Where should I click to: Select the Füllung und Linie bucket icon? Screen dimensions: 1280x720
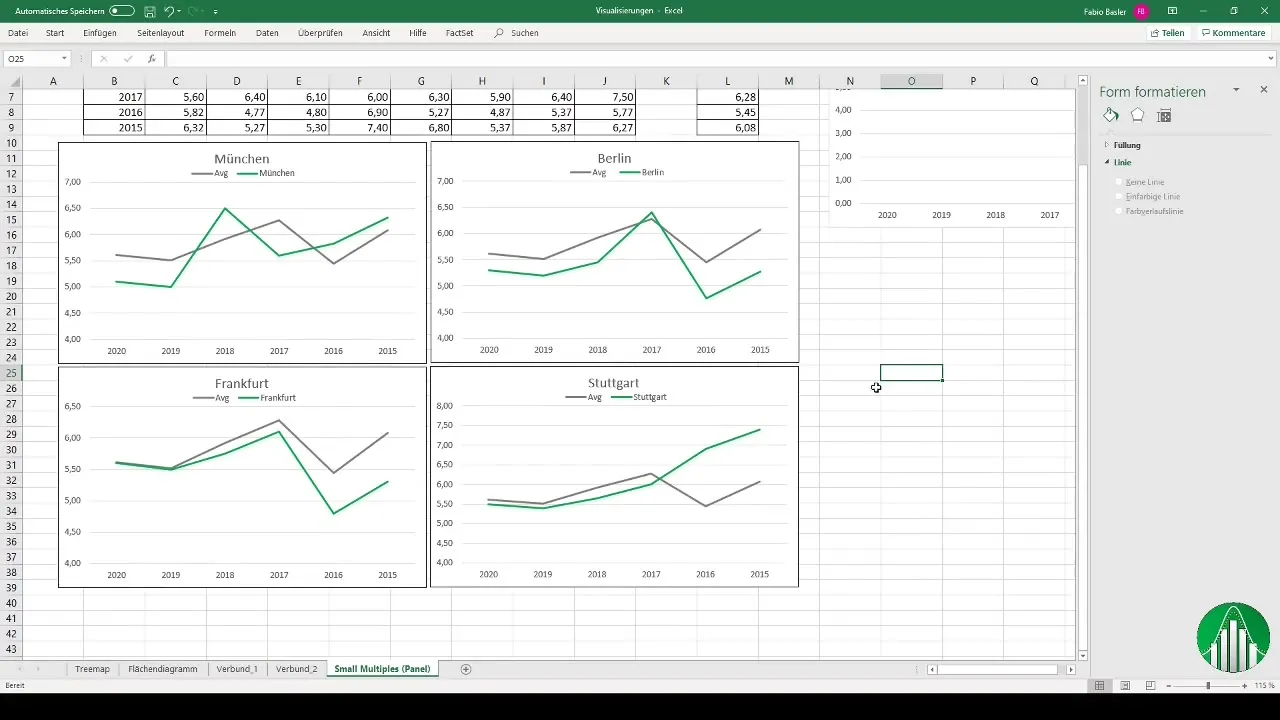1111,115
